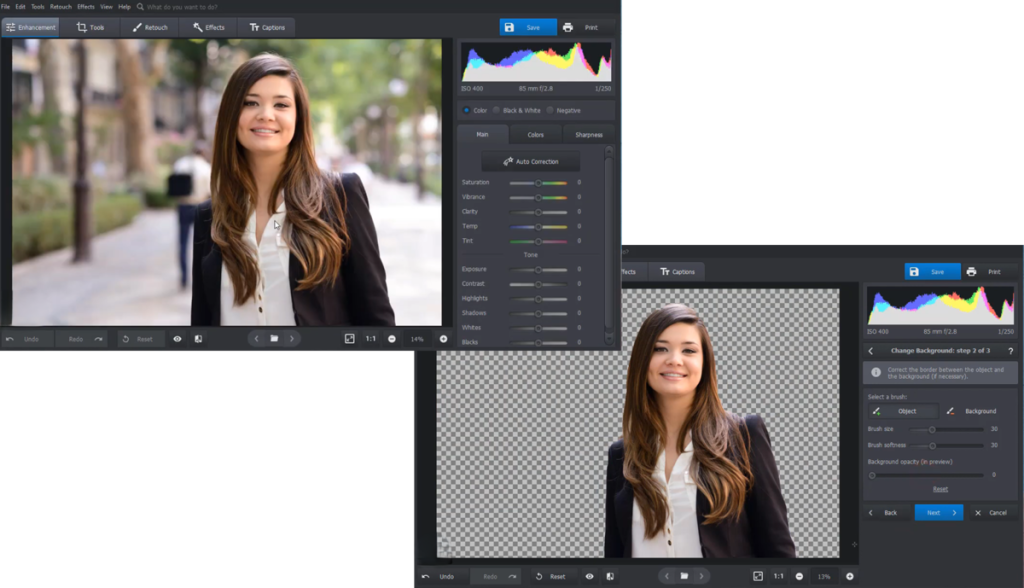Enable the Color mode radio button

point(466,110)
